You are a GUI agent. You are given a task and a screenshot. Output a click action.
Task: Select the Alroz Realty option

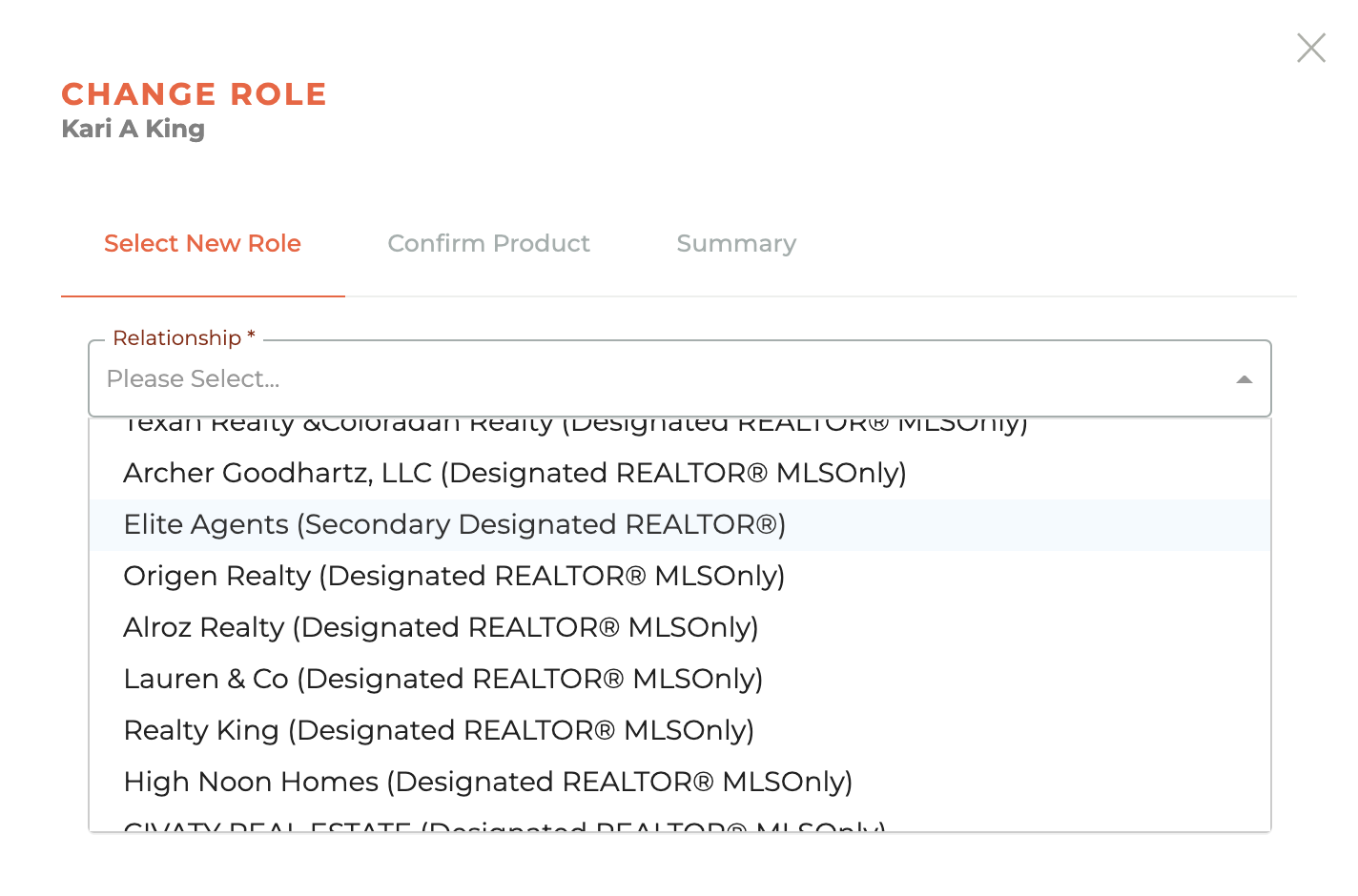click(x=441, y=627)
